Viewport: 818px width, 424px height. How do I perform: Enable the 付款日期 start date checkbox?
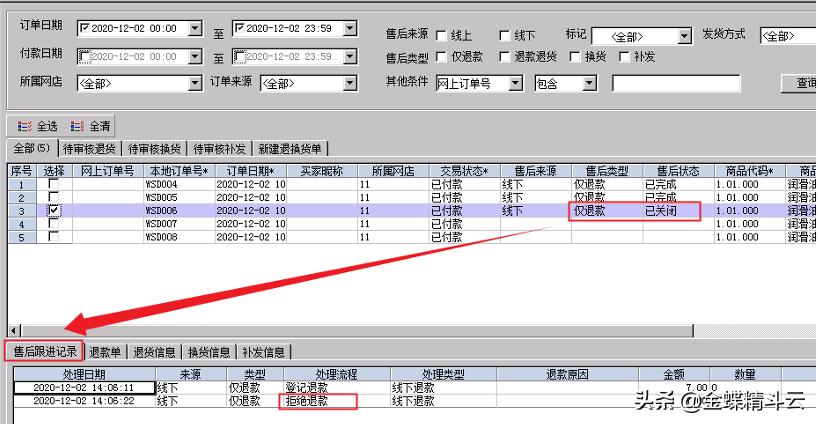tap(85, 56)
